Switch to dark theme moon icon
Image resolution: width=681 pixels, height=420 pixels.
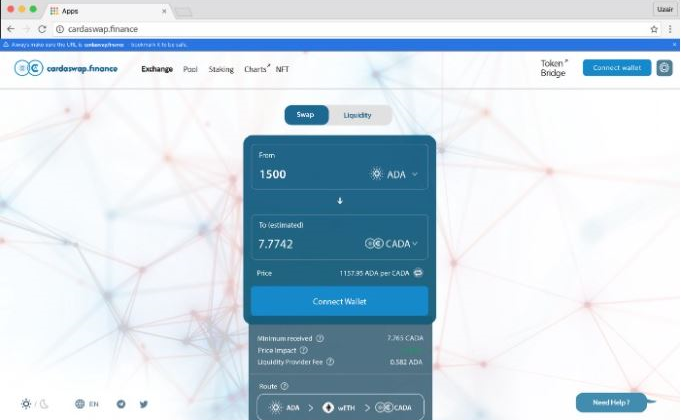point(44,404)
